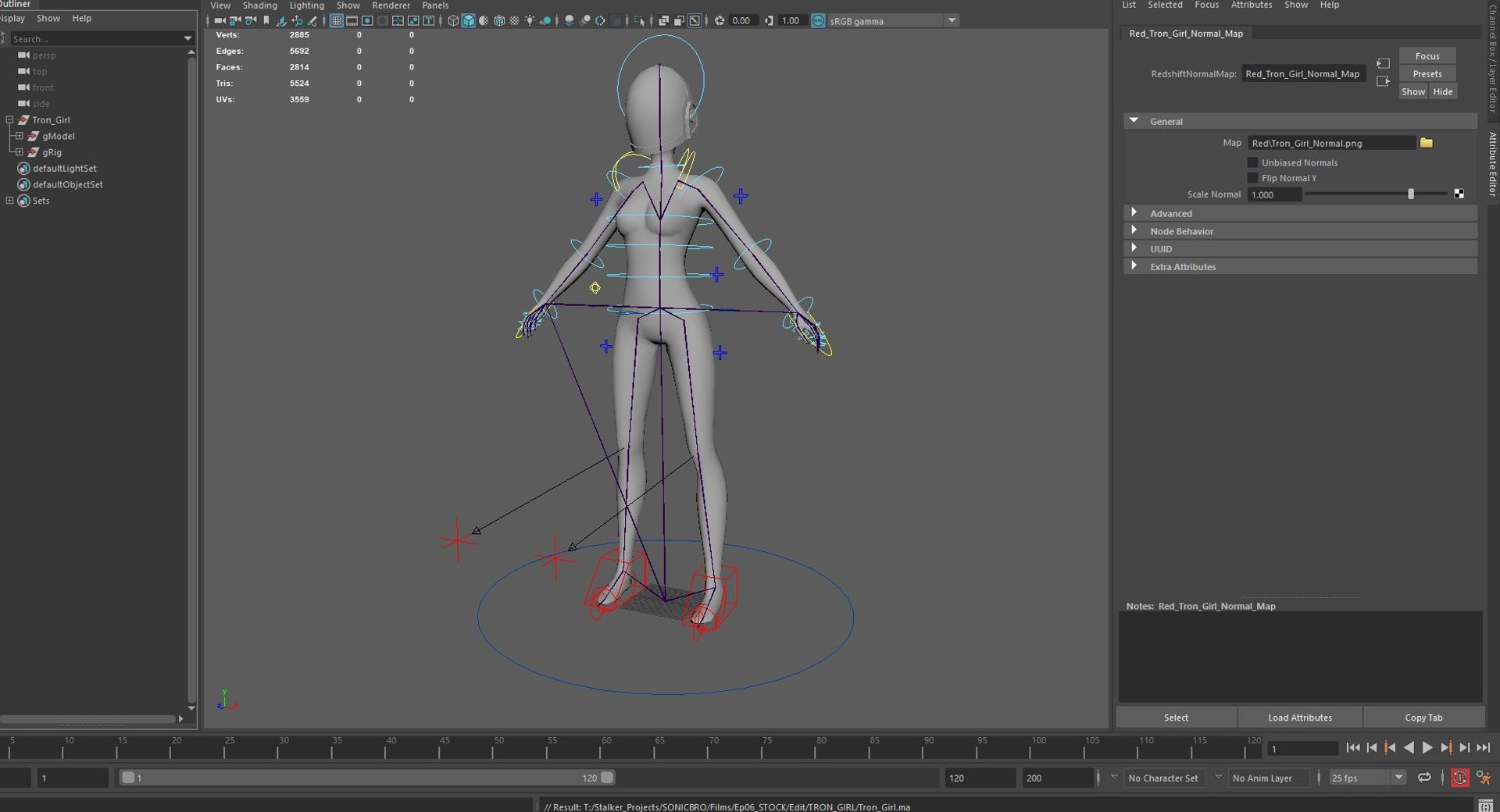Image resolution: width=1500 pixels, height=812 pixels.
Task: Click the Scale Normal slider handle
Action: (x=1411, y=194)
